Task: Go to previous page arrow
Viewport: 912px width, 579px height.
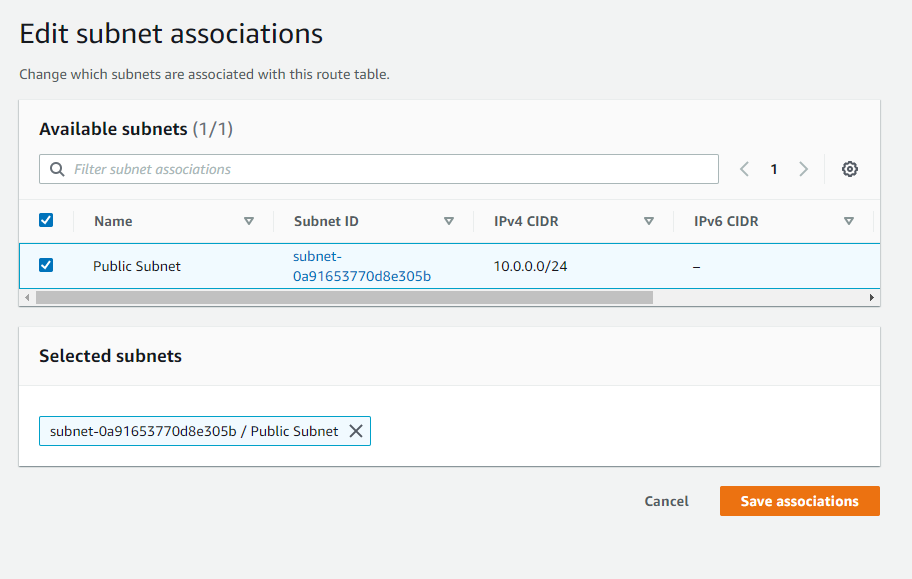Action: [x=744, y=169]
